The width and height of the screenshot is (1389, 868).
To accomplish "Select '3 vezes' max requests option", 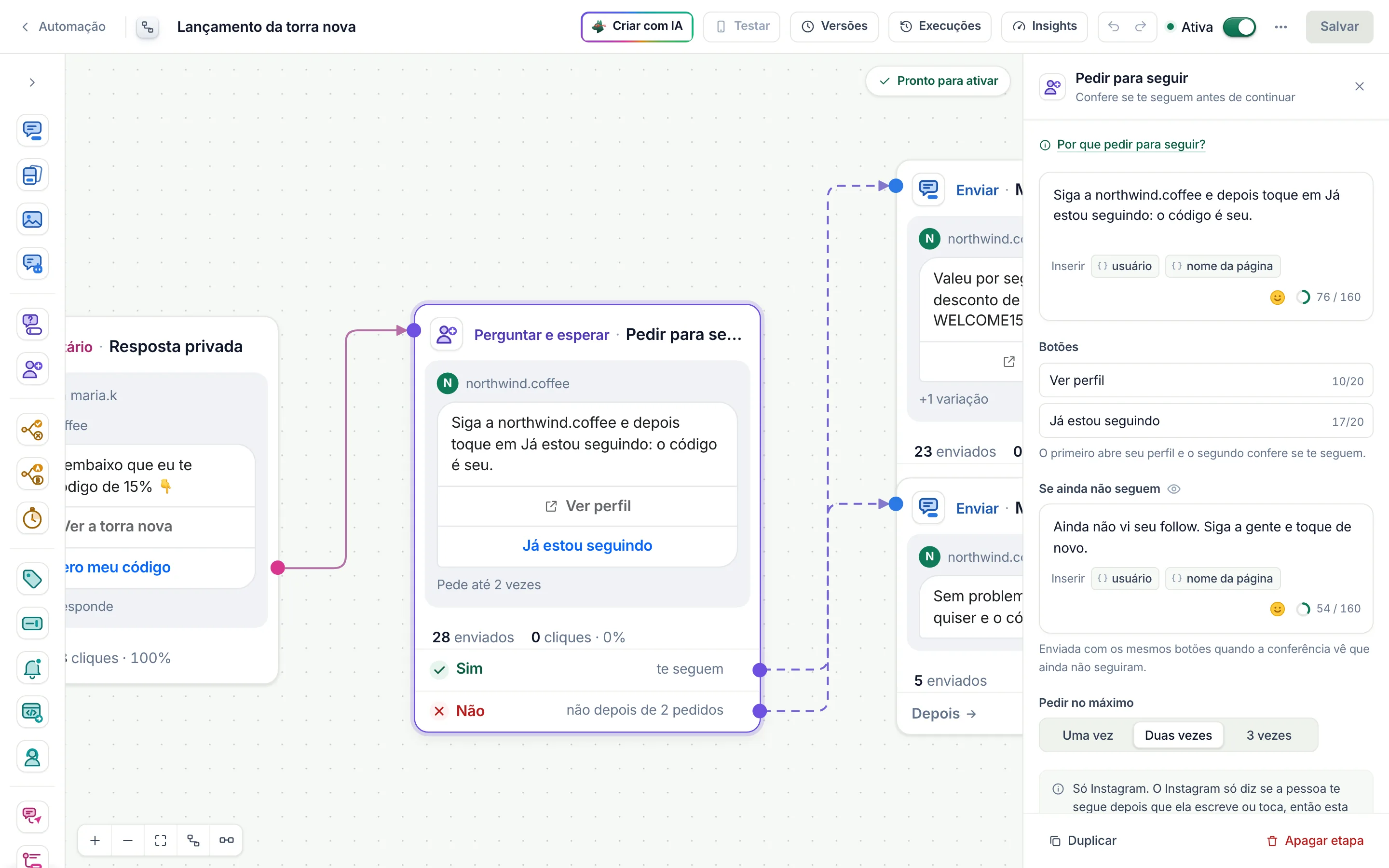I will (1268, 735).
